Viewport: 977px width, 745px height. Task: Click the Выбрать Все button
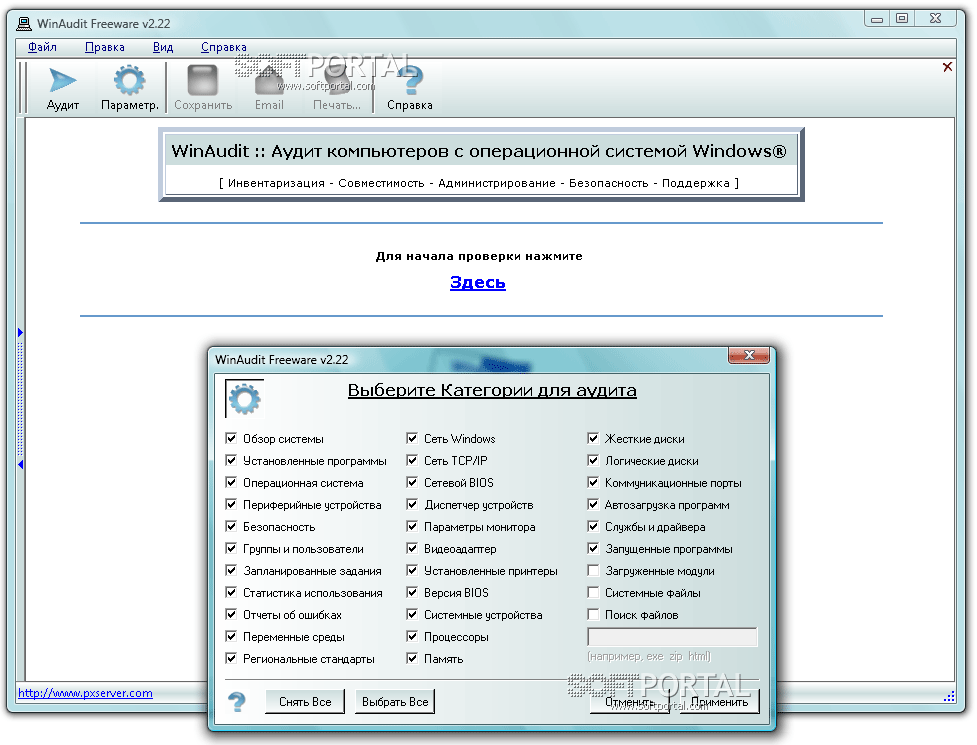395,701
